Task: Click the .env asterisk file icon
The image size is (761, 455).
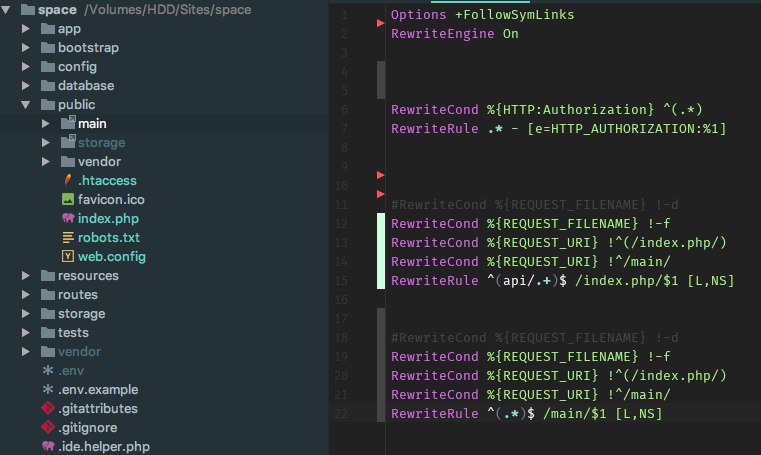Action: click(48, 370)
